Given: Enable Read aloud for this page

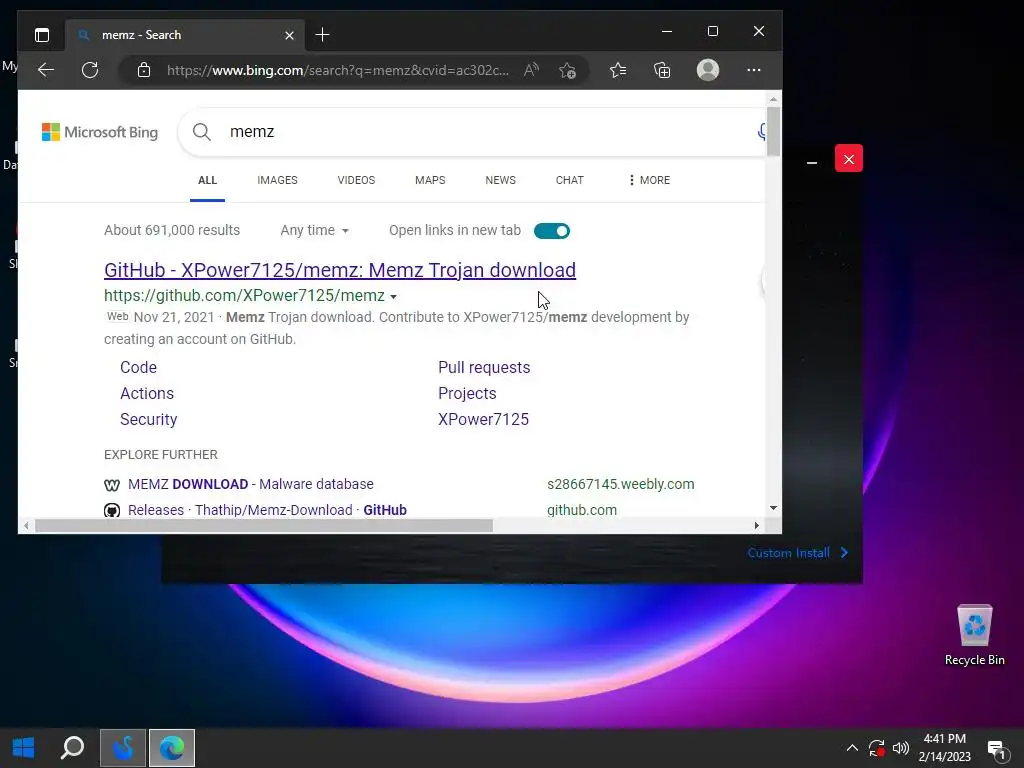Looking at the screenshot, I should (x=532, y=70).
